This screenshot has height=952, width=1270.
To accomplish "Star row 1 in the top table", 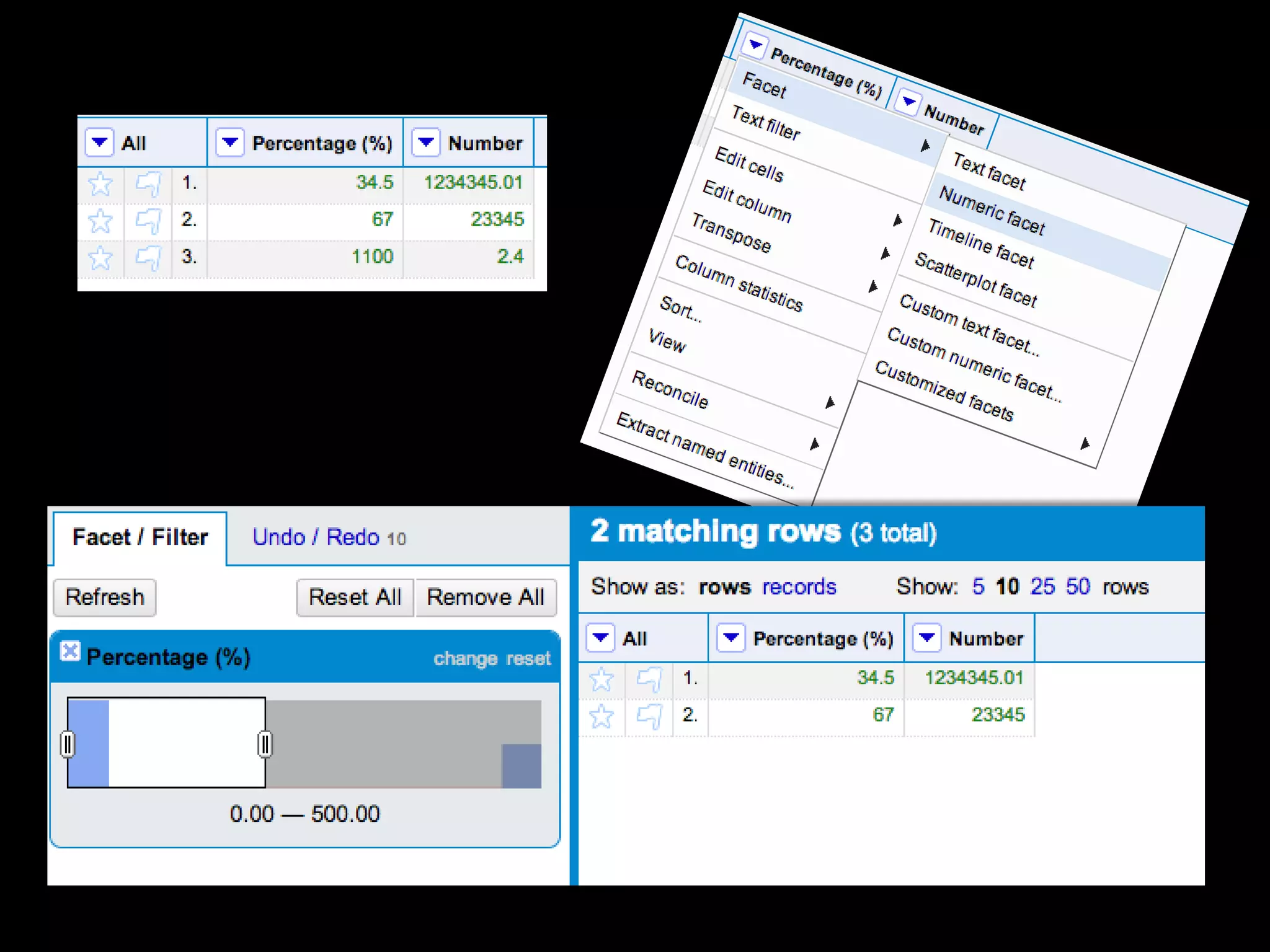I will 100,183.
